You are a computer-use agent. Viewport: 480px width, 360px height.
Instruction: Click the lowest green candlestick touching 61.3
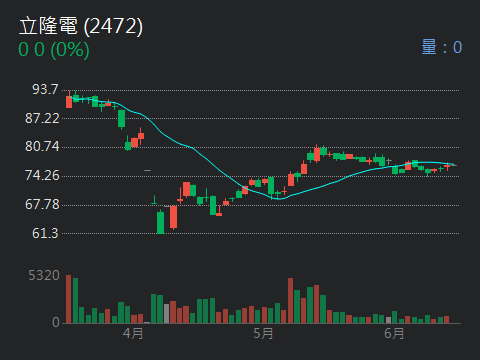coord(161,223)
